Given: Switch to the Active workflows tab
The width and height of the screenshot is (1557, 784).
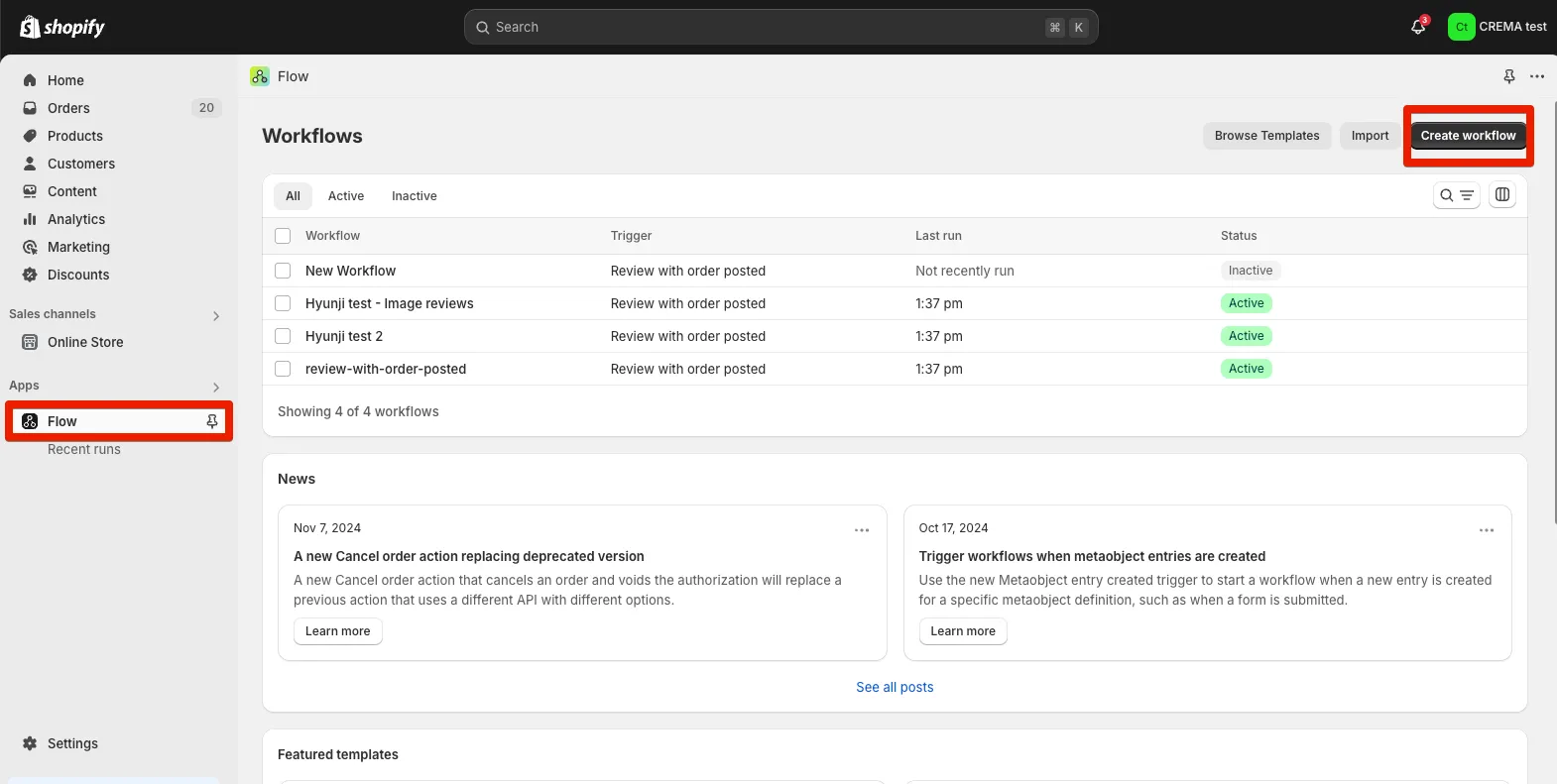Looking at the screenshot, I should (x=346, y=196).
